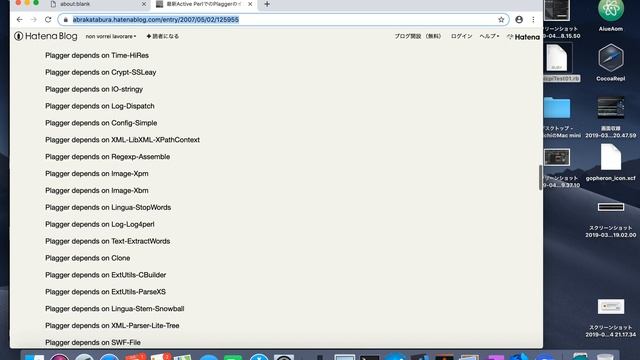
Task: Click the text 'Plagger depends on SWF-File'
Action: point(93,342)
